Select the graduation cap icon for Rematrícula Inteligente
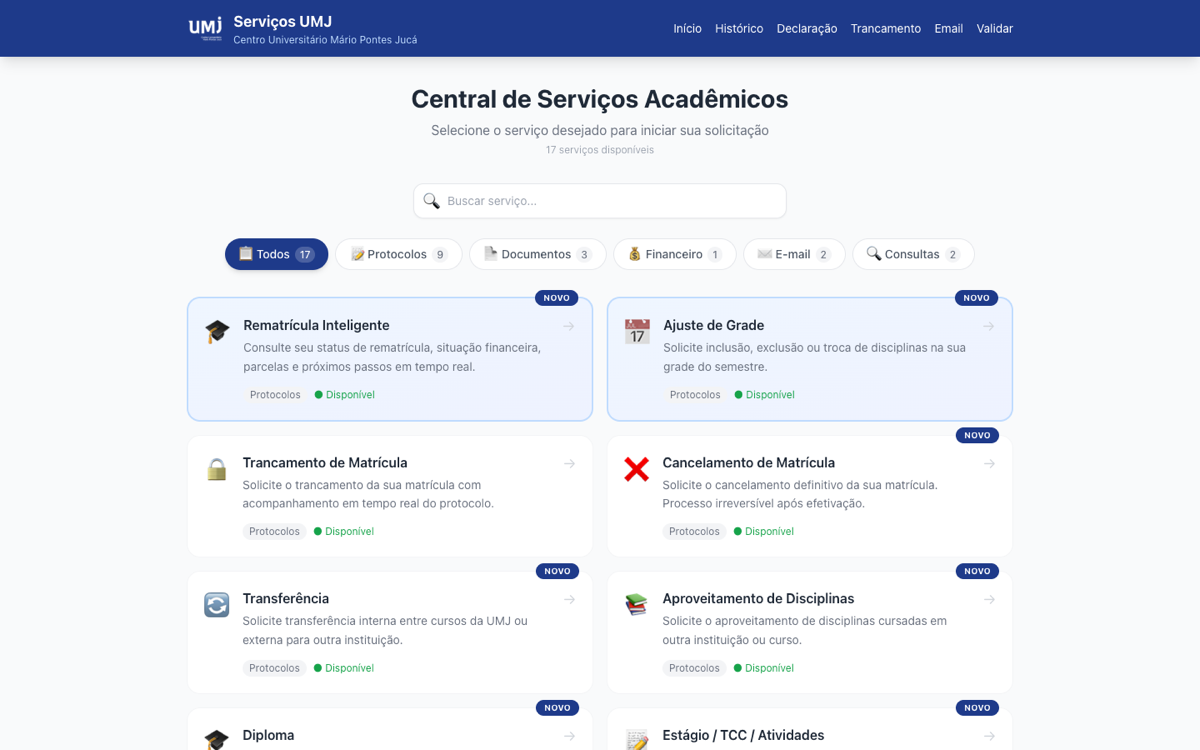Screen dimensions: 1200x750 coord(217,331)
